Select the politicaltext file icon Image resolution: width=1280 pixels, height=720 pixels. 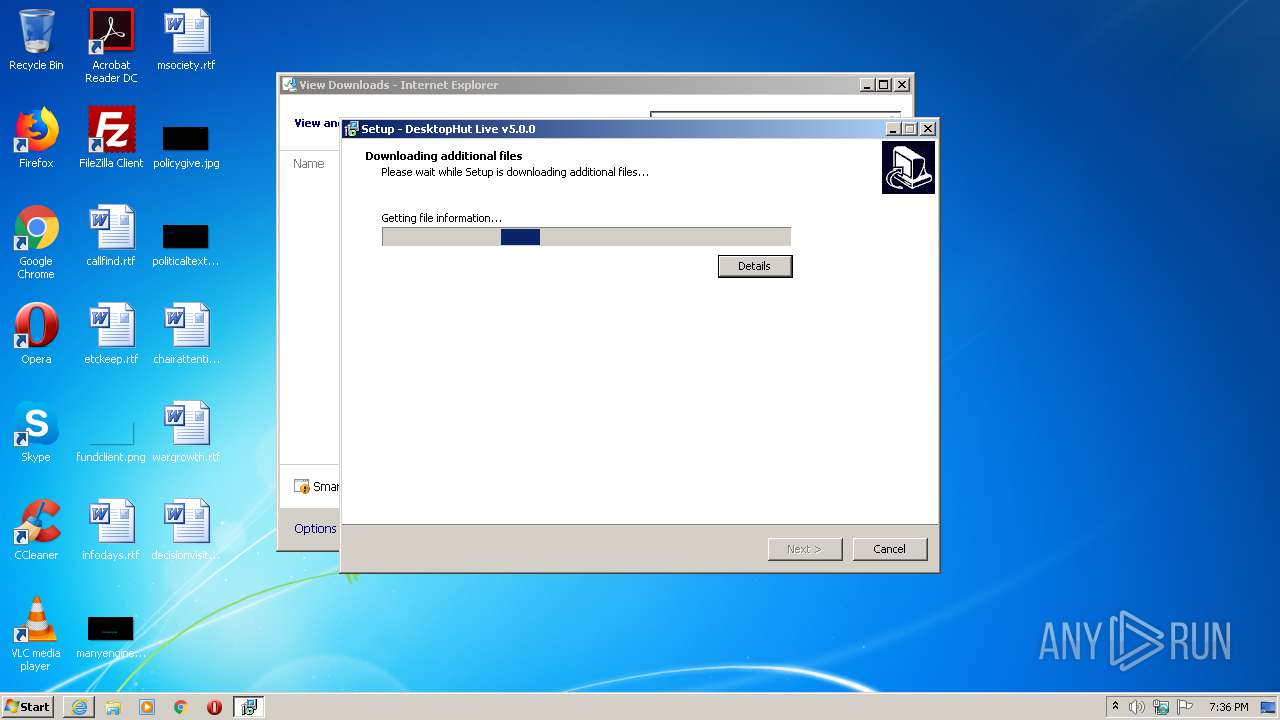tap(186, 244)
